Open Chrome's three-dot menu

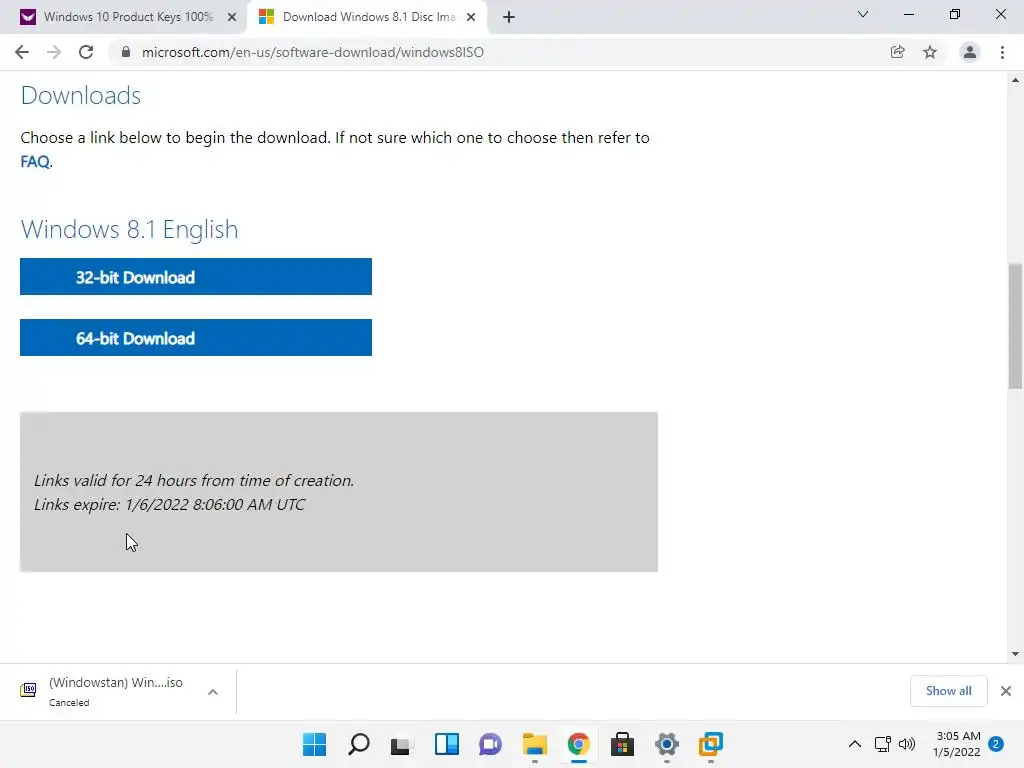(x=1002, y=52)
